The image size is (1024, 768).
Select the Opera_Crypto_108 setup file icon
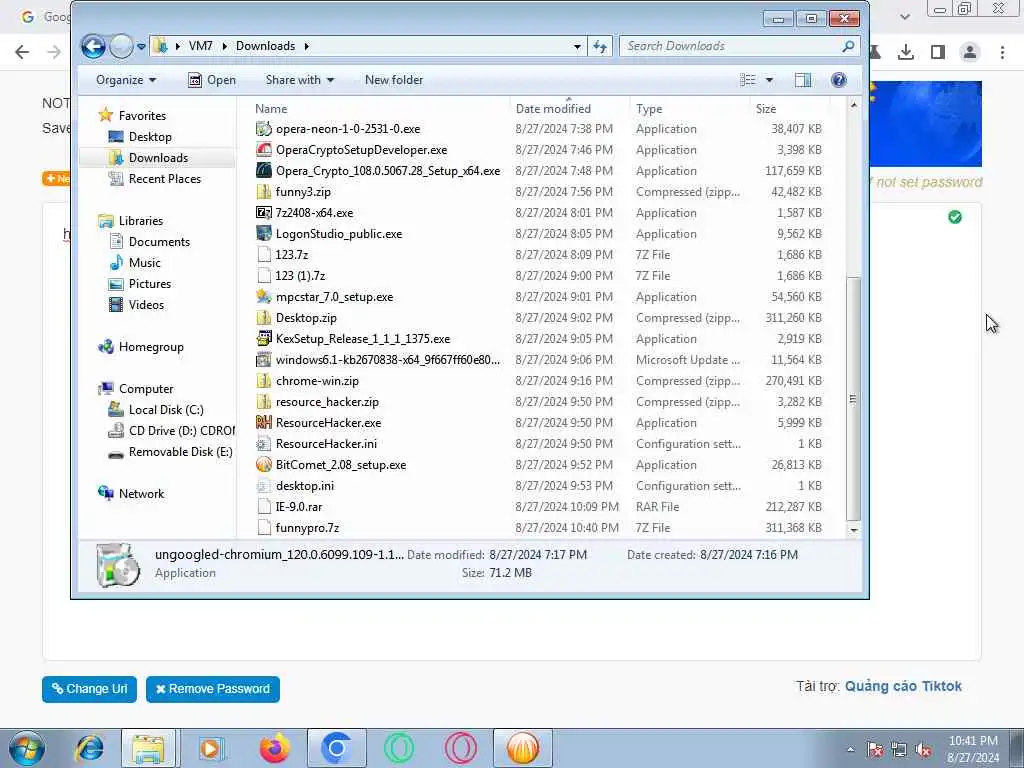(264, 170)
